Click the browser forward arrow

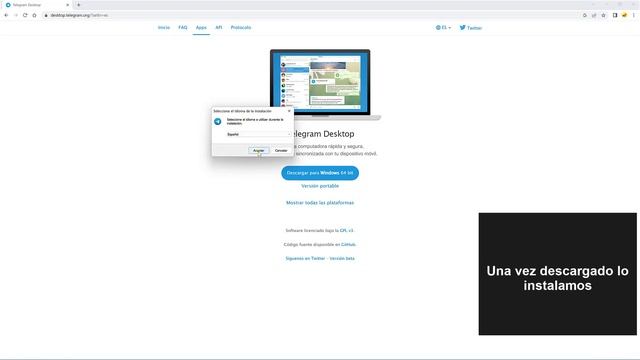coord(16,15)
